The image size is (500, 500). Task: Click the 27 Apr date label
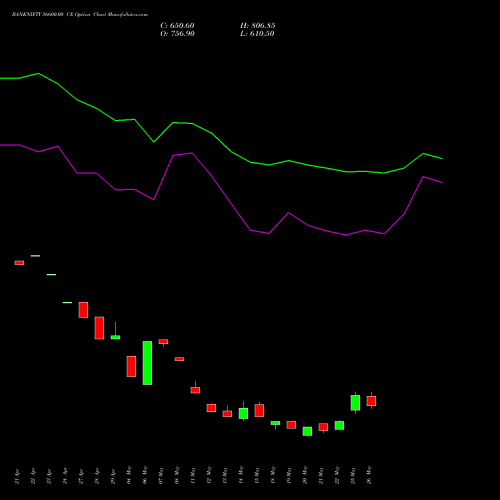click(81, 477)
